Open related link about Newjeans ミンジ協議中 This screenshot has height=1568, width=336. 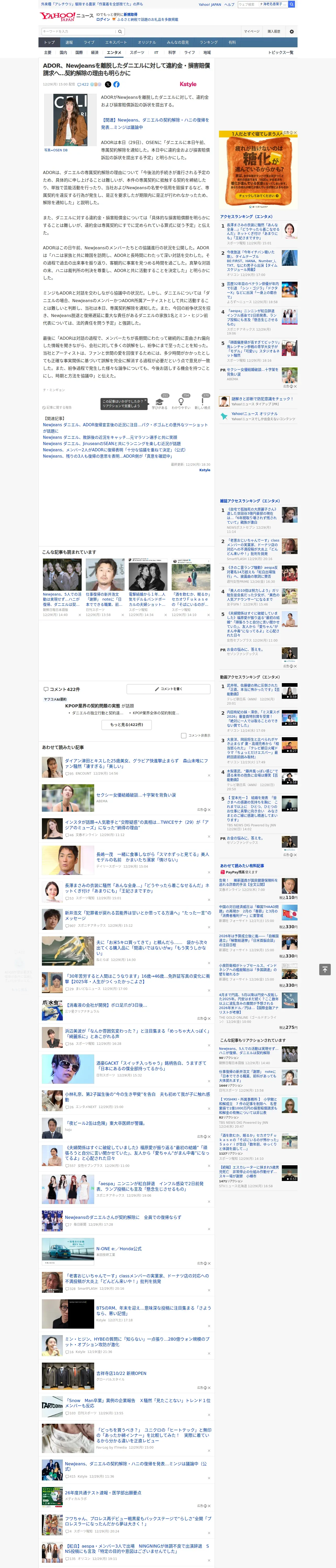click(x=155, y=124)
